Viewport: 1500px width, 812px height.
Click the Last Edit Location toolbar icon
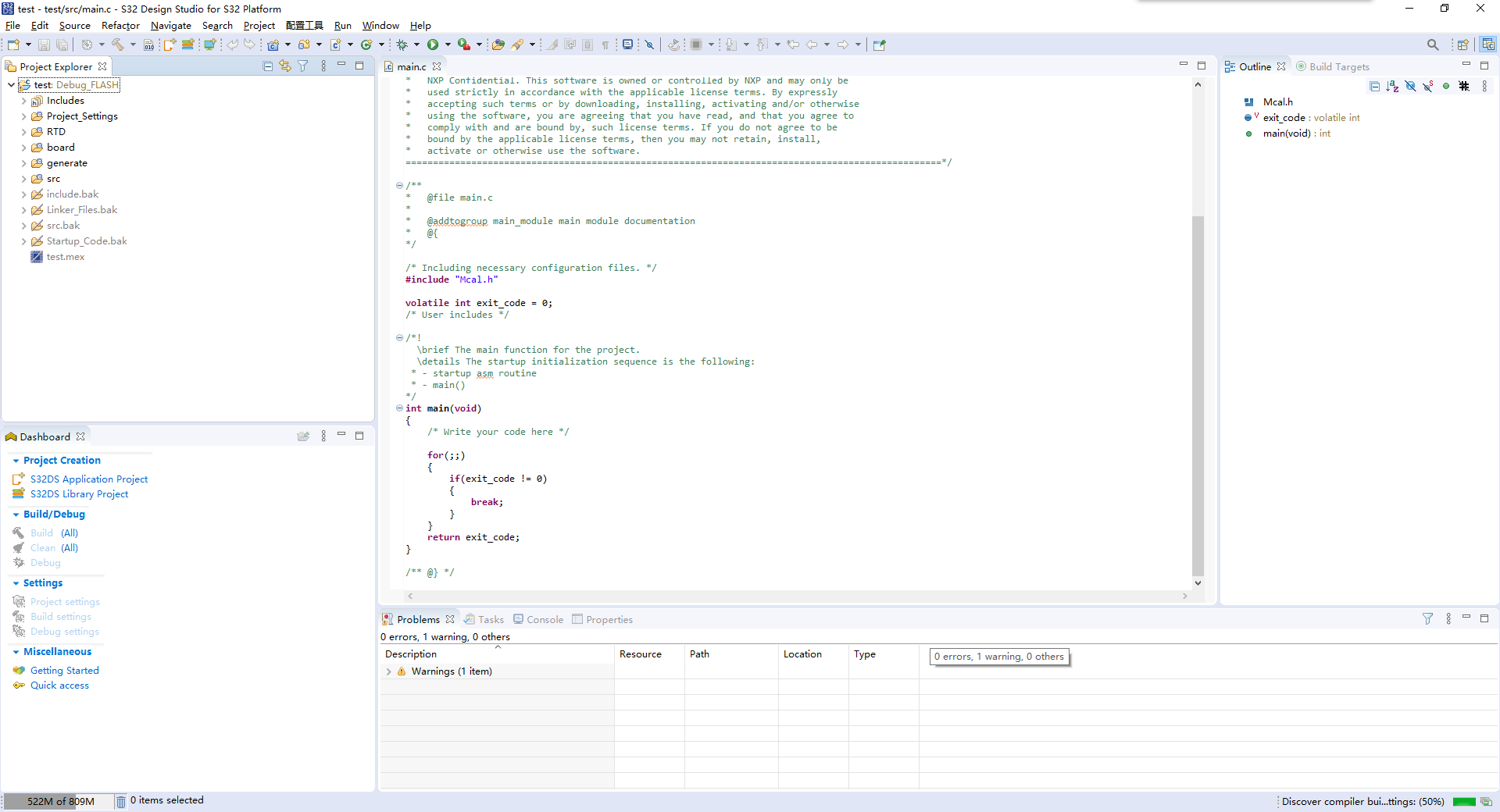pos(793,45)
